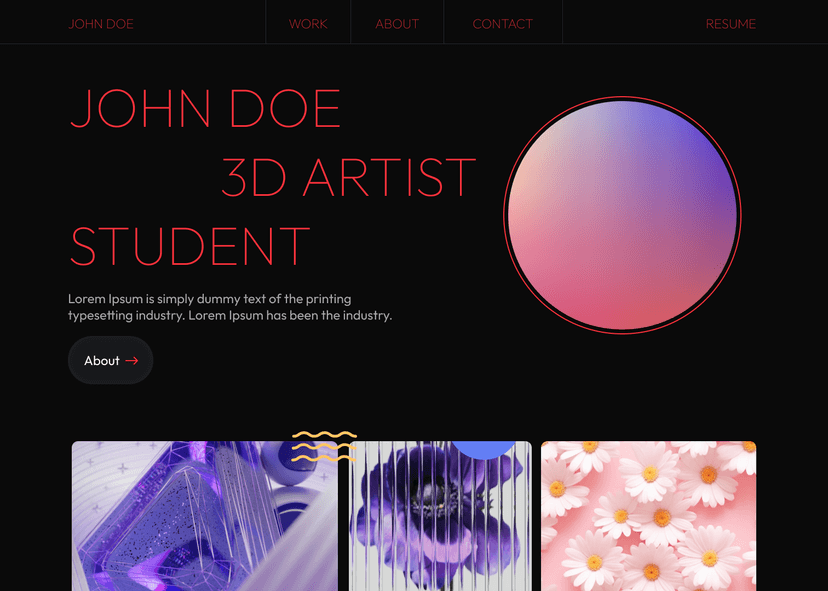The image size is (828, 591).
Task: Click the pink-purple gradient sphere
Action: [622, 215]
